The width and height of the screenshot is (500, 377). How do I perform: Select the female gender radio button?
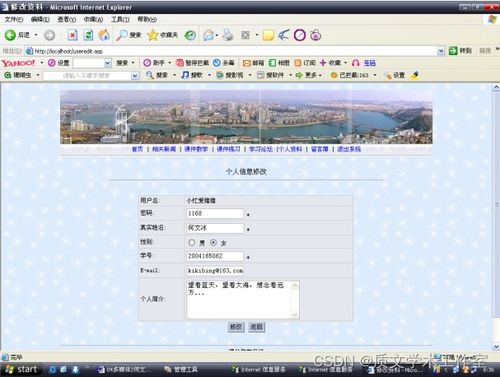[x=213, y=242]
